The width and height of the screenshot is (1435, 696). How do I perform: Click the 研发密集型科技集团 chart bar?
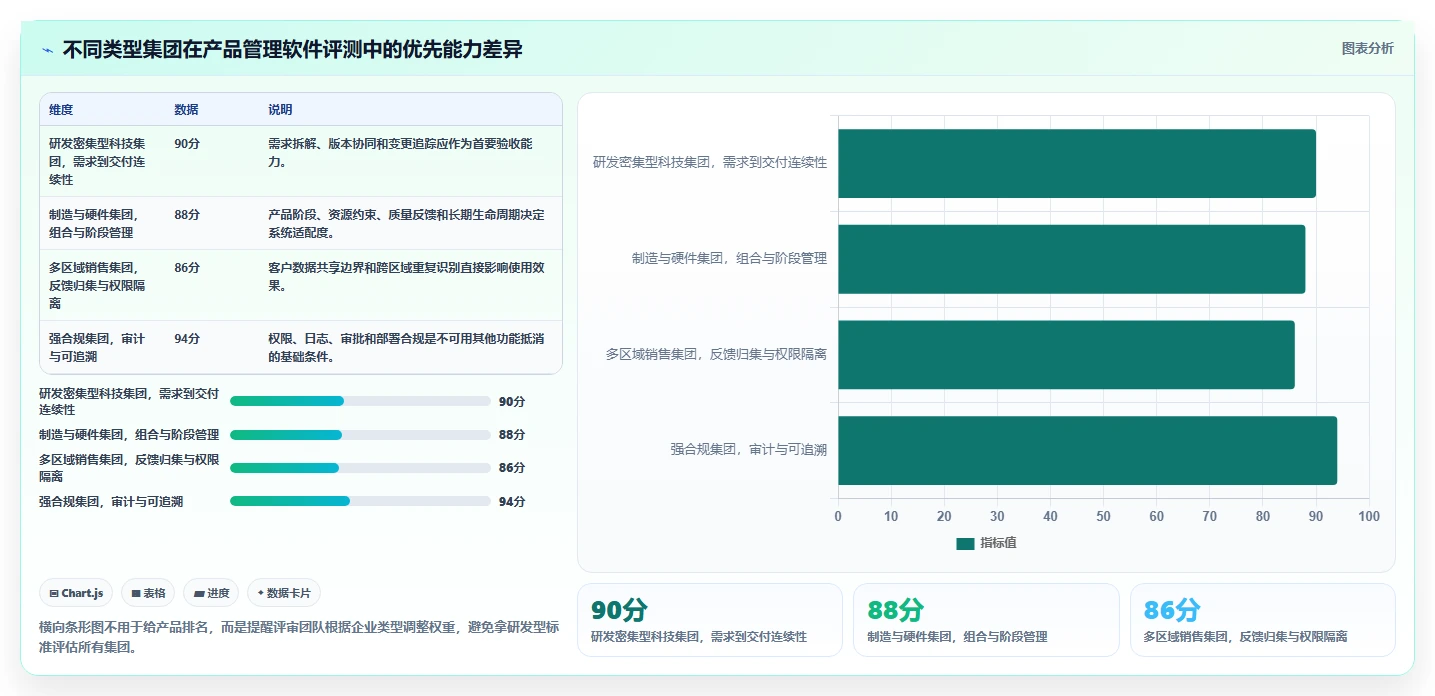(x=1077, y=163)
